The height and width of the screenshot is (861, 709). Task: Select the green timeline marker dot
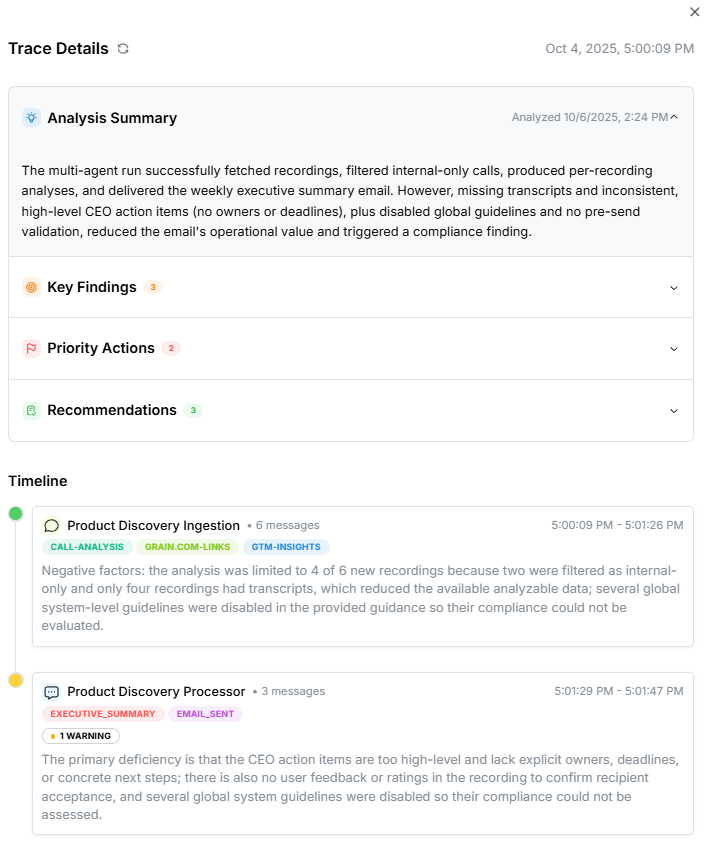15,514
